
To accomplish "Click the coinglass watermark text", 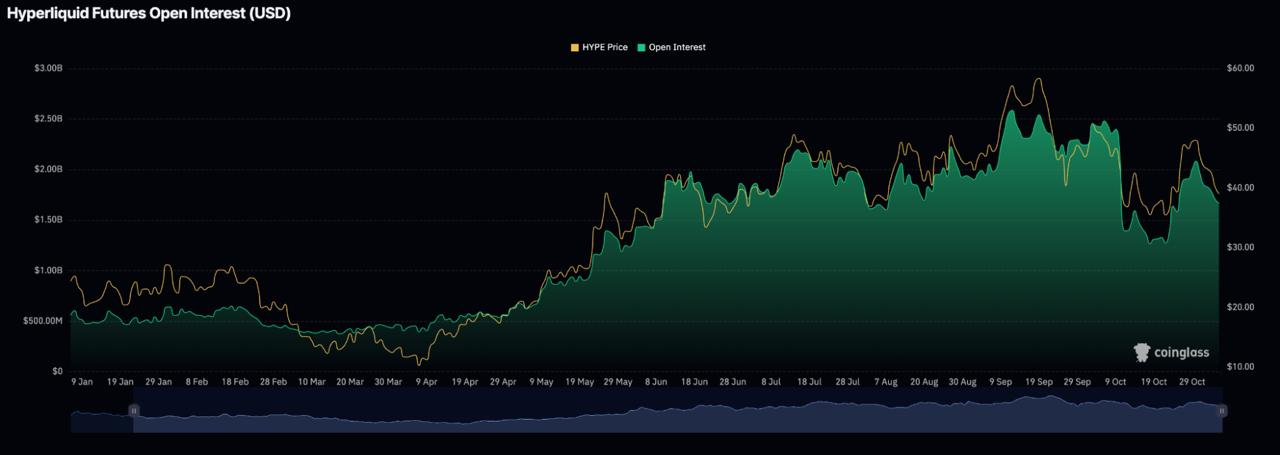I will [1181, 352].
